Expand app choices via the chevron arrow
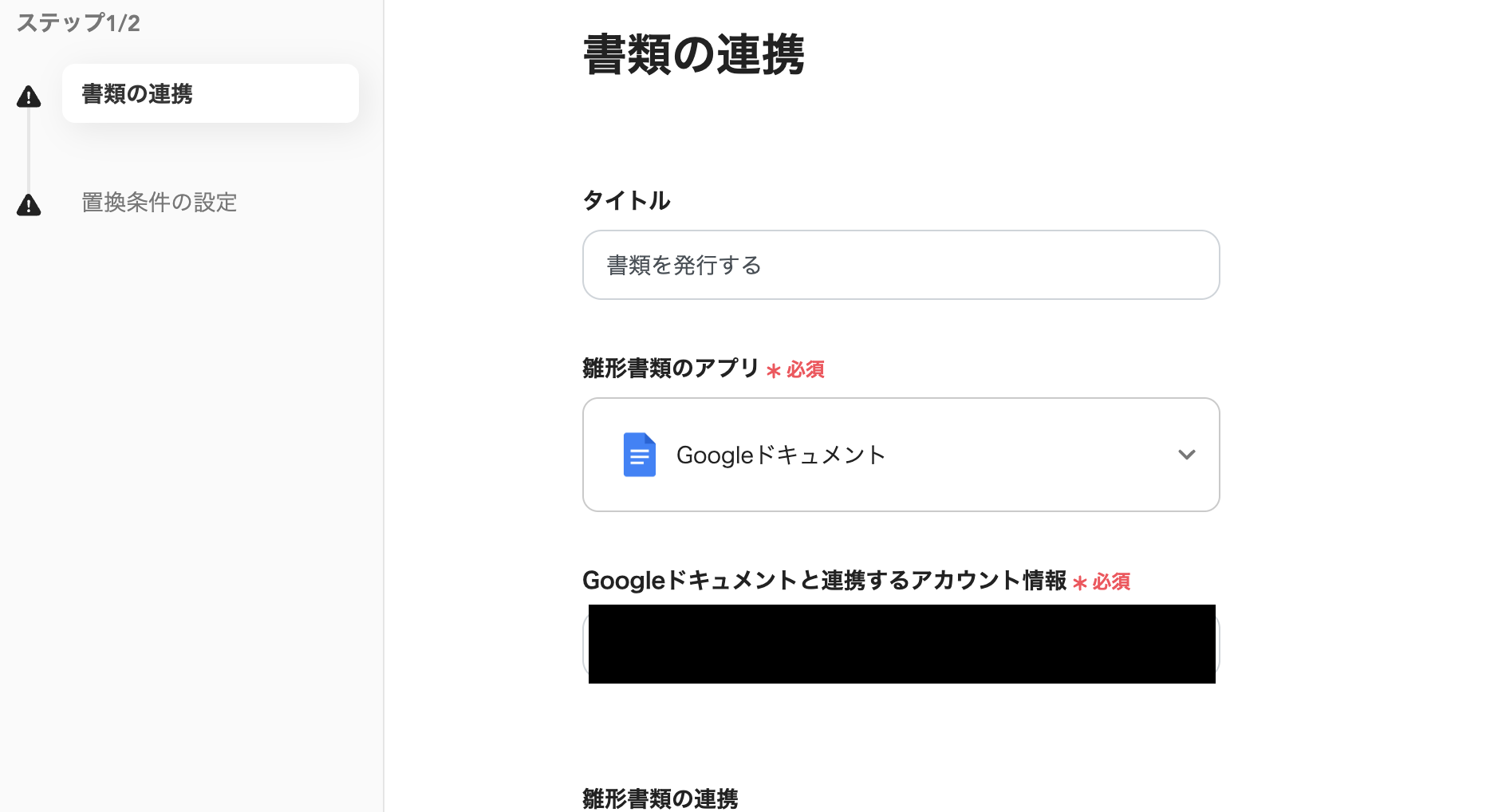 pyautogui.click(x=1186, y=455)
